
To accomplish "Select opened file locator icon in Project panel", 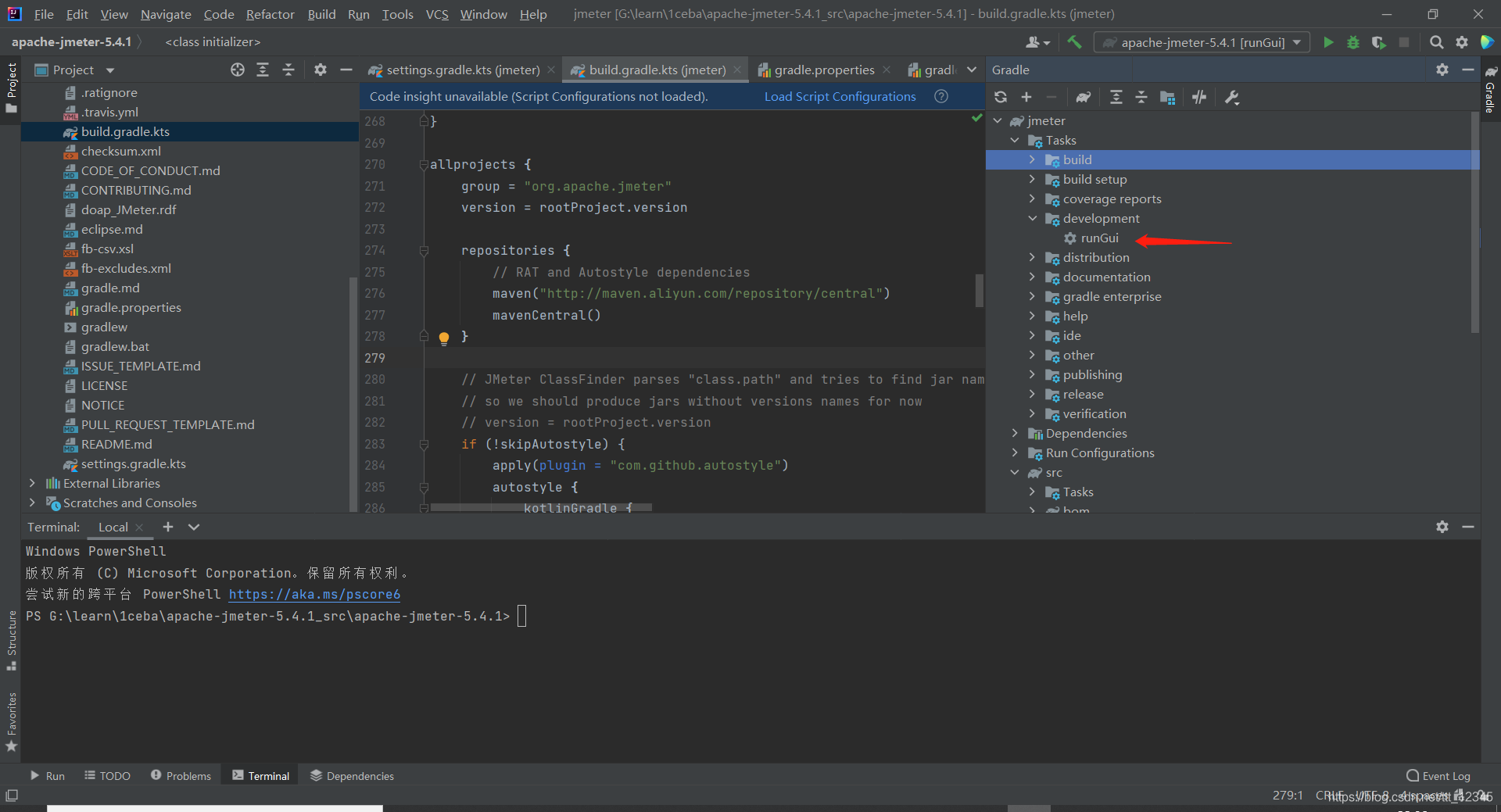I will point(238,70).
